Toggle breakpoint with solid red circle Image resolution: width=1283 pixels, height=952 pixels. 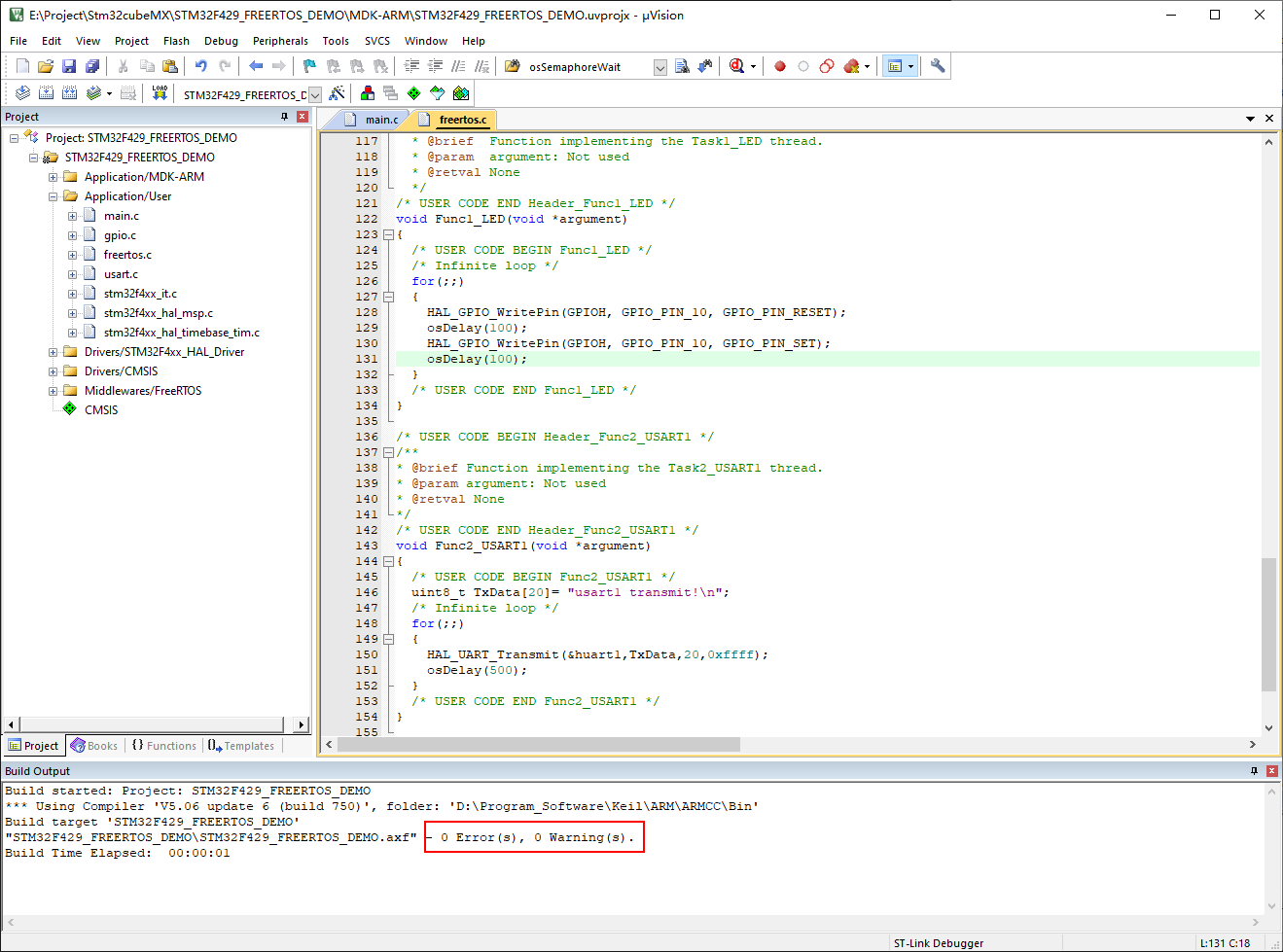pos(780,66)
